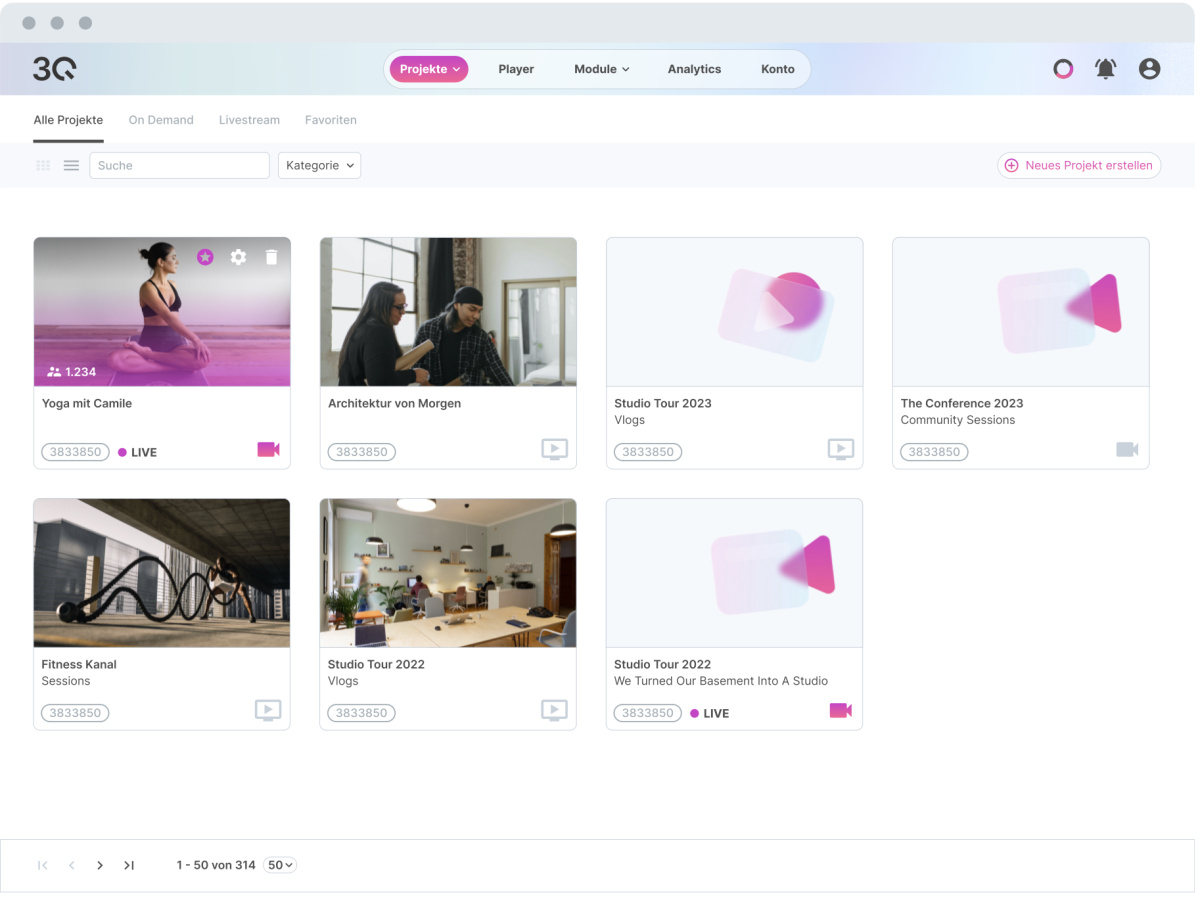Open settings gear on Yoga mit Camile card
1200x899 pixels.
(x=238, y=257)
